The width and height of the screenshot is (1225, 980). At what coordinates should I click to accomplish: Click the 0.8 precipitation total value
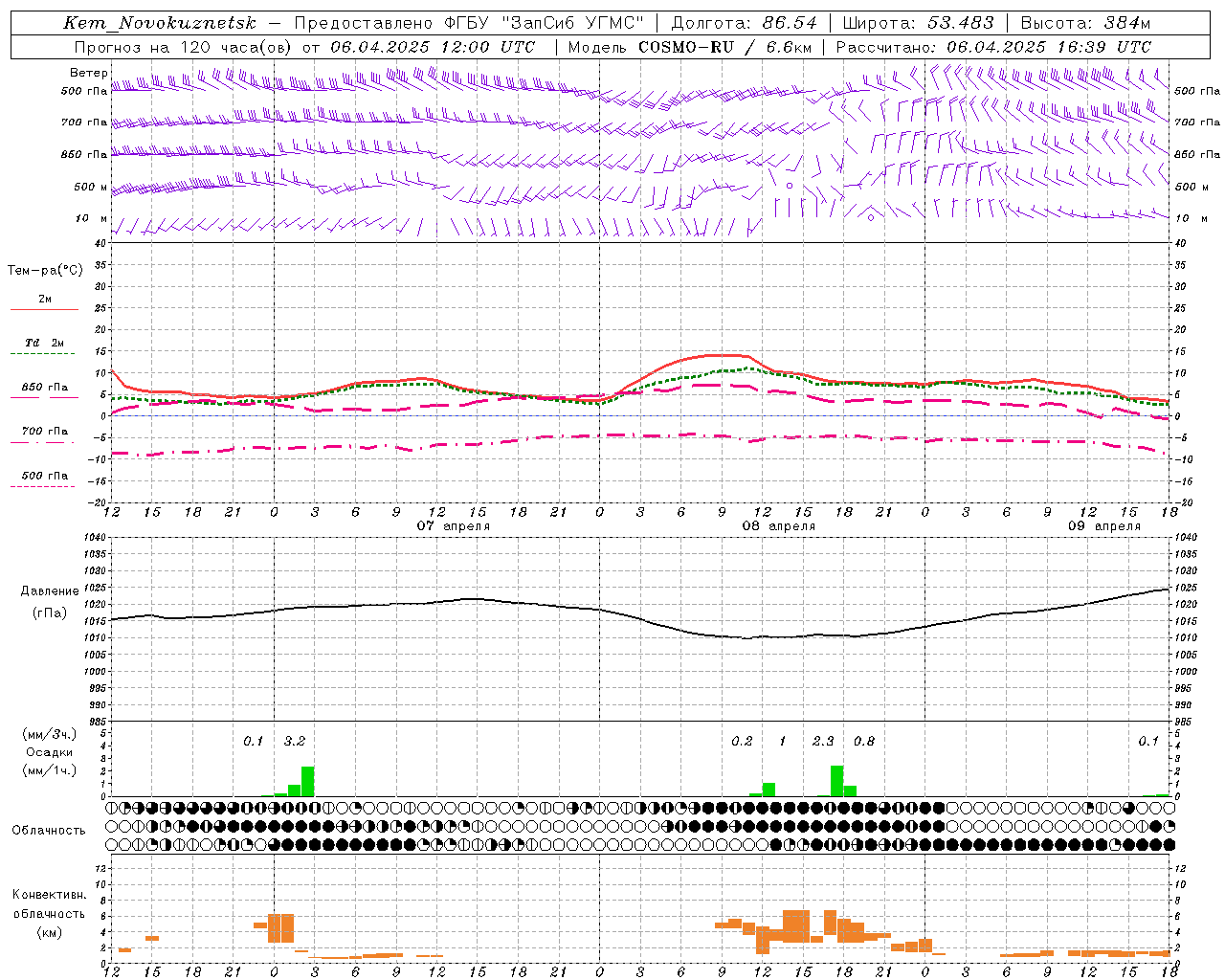[863, 741]
